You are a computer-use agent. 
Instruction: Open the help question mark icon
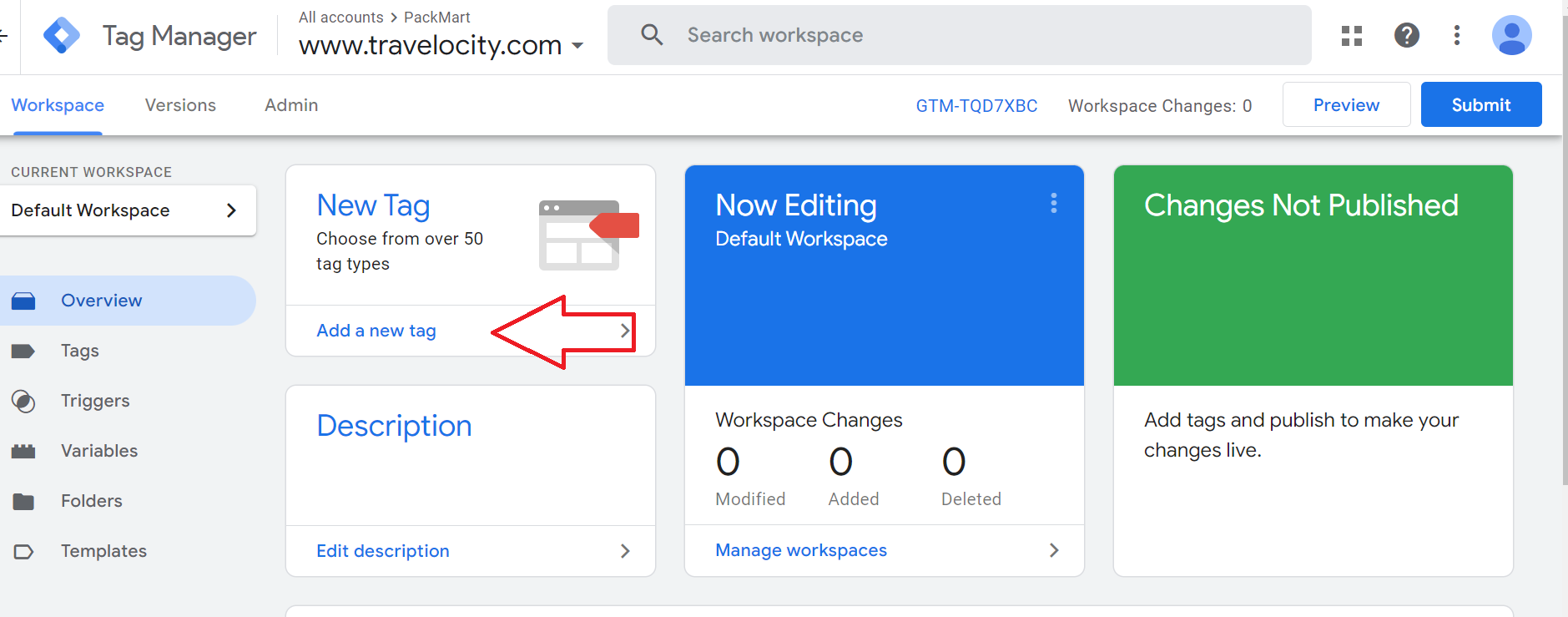(1407, 35)
